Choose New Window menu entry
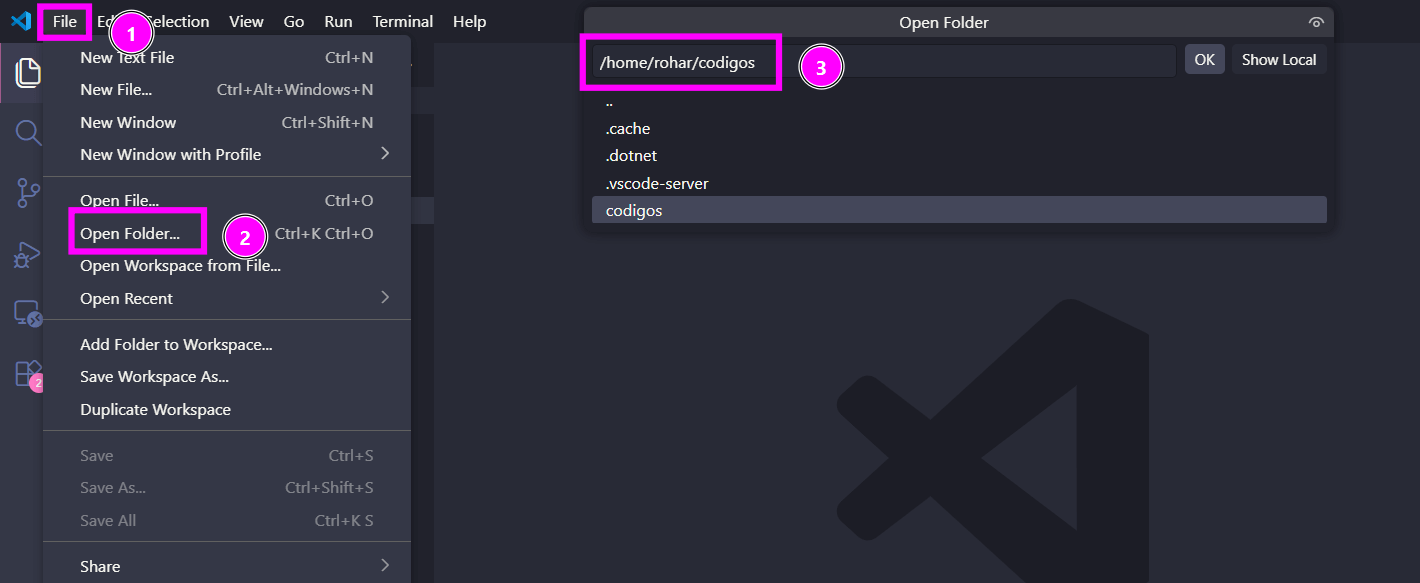1420x583 pixels. [227, 122]
